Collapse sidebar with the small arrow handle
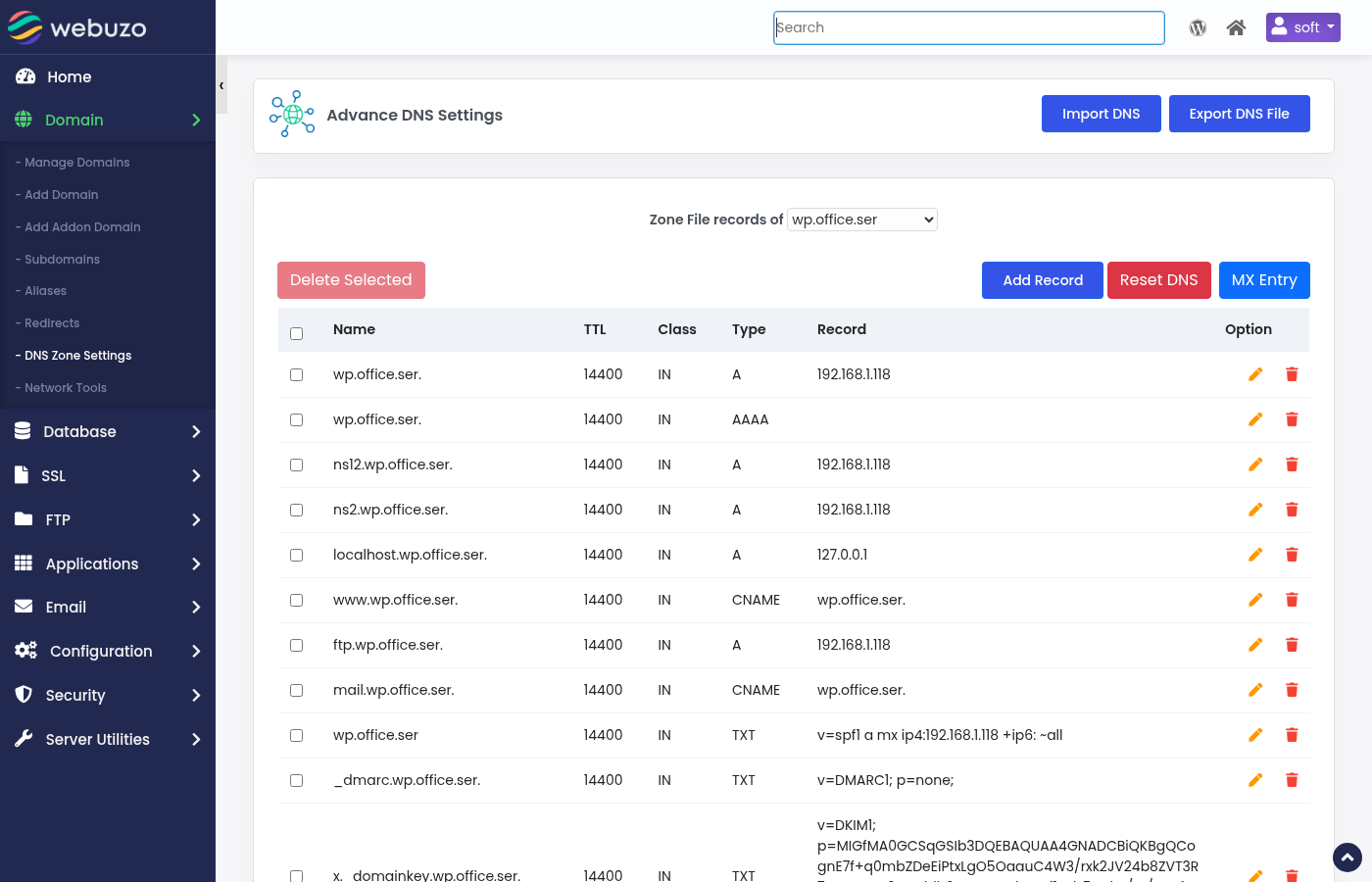This screenshot has height=882, width=1372. click(x=221, y=85)
